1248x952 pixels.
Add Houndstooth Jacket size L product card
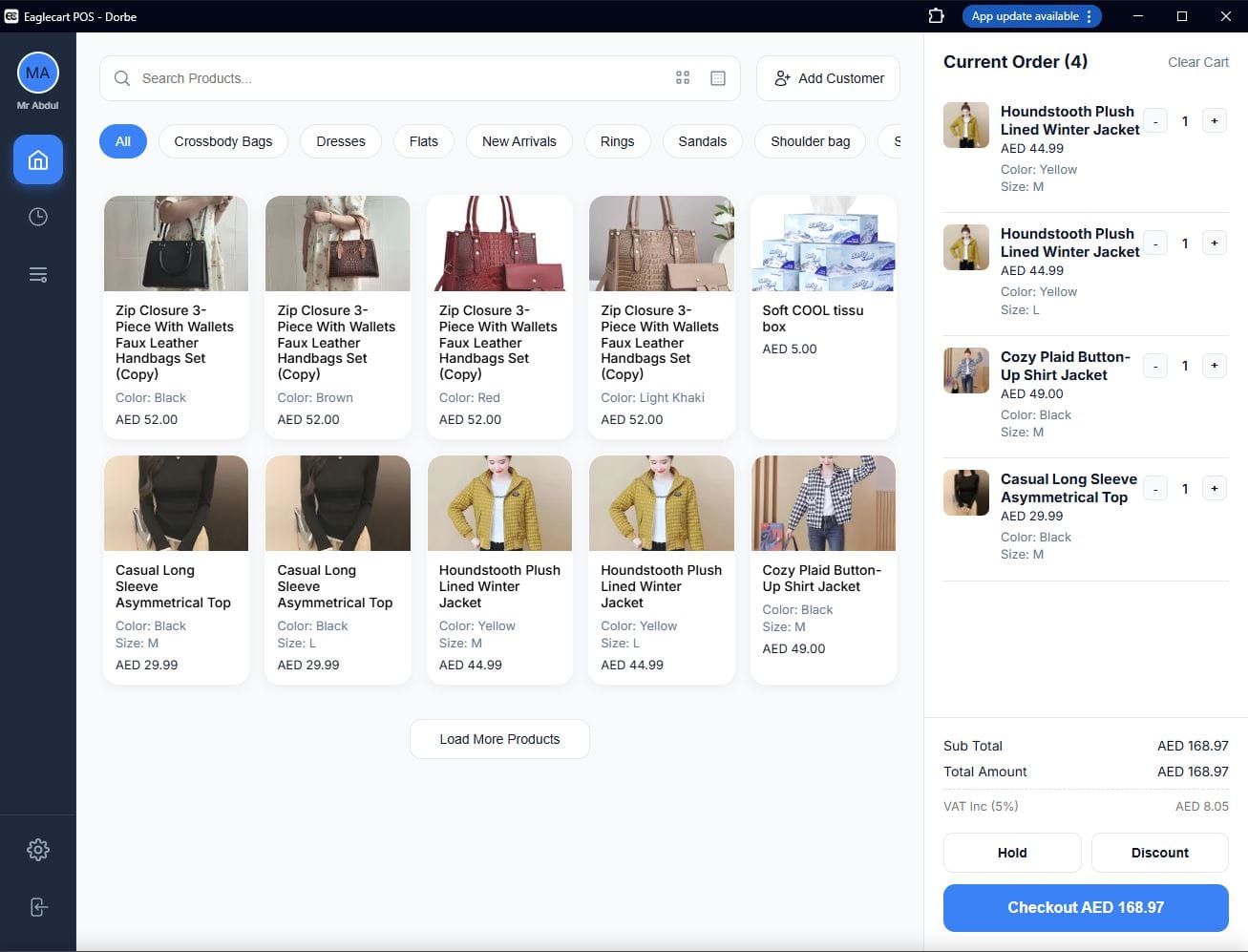click(662, 569)
